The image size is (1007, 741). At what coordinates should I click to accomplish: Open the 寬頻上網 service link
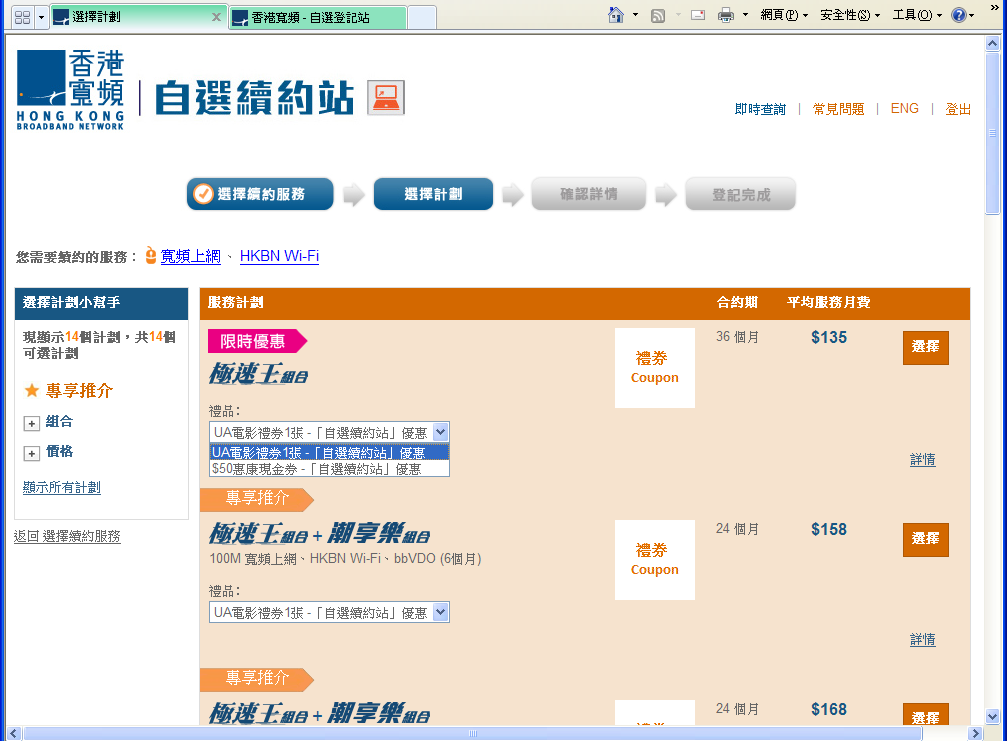pyautogui.click(x=191, y=256)
